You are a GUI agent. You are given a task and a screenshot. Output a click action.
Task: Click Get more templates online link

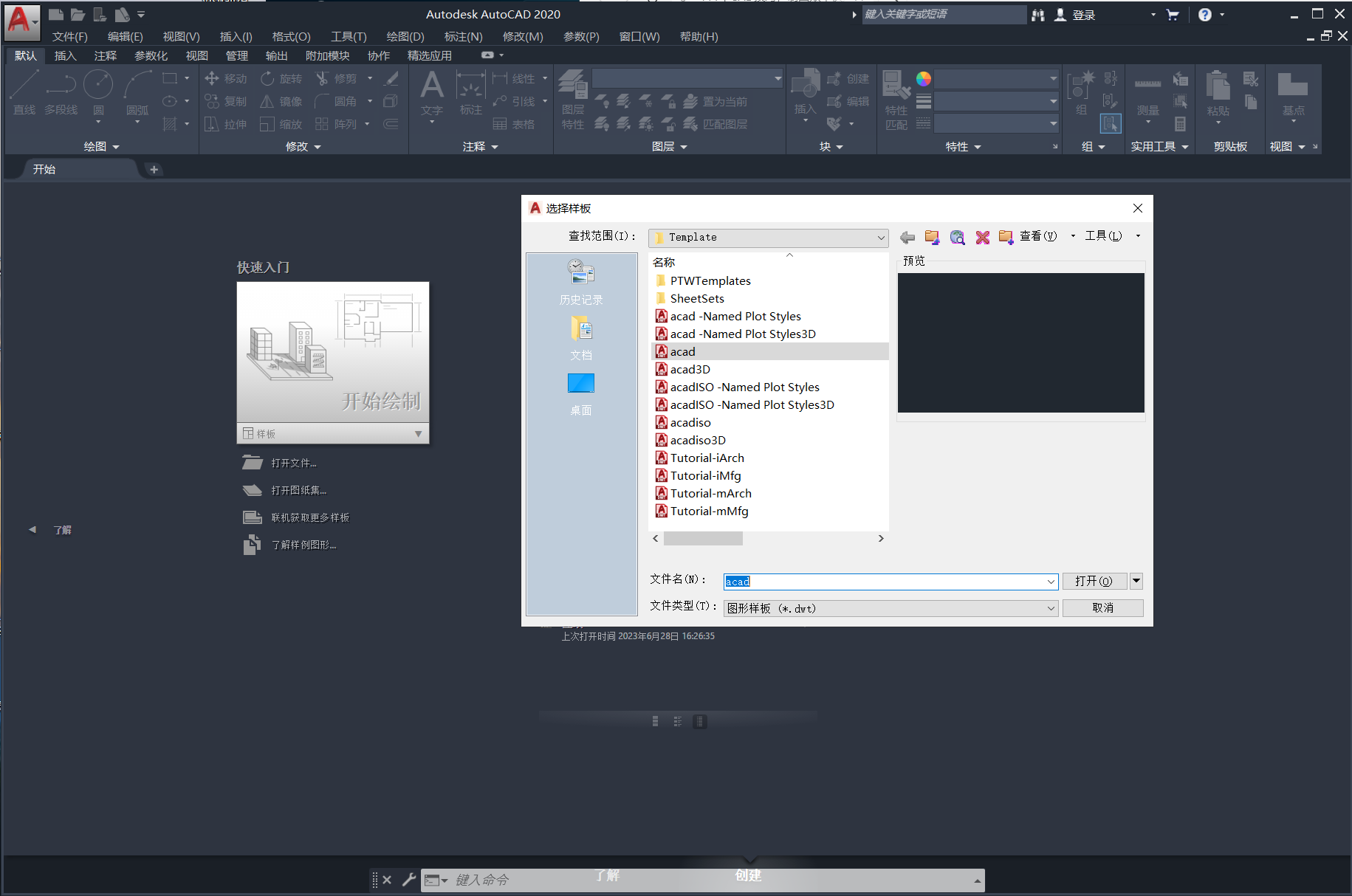click(309, 517)
